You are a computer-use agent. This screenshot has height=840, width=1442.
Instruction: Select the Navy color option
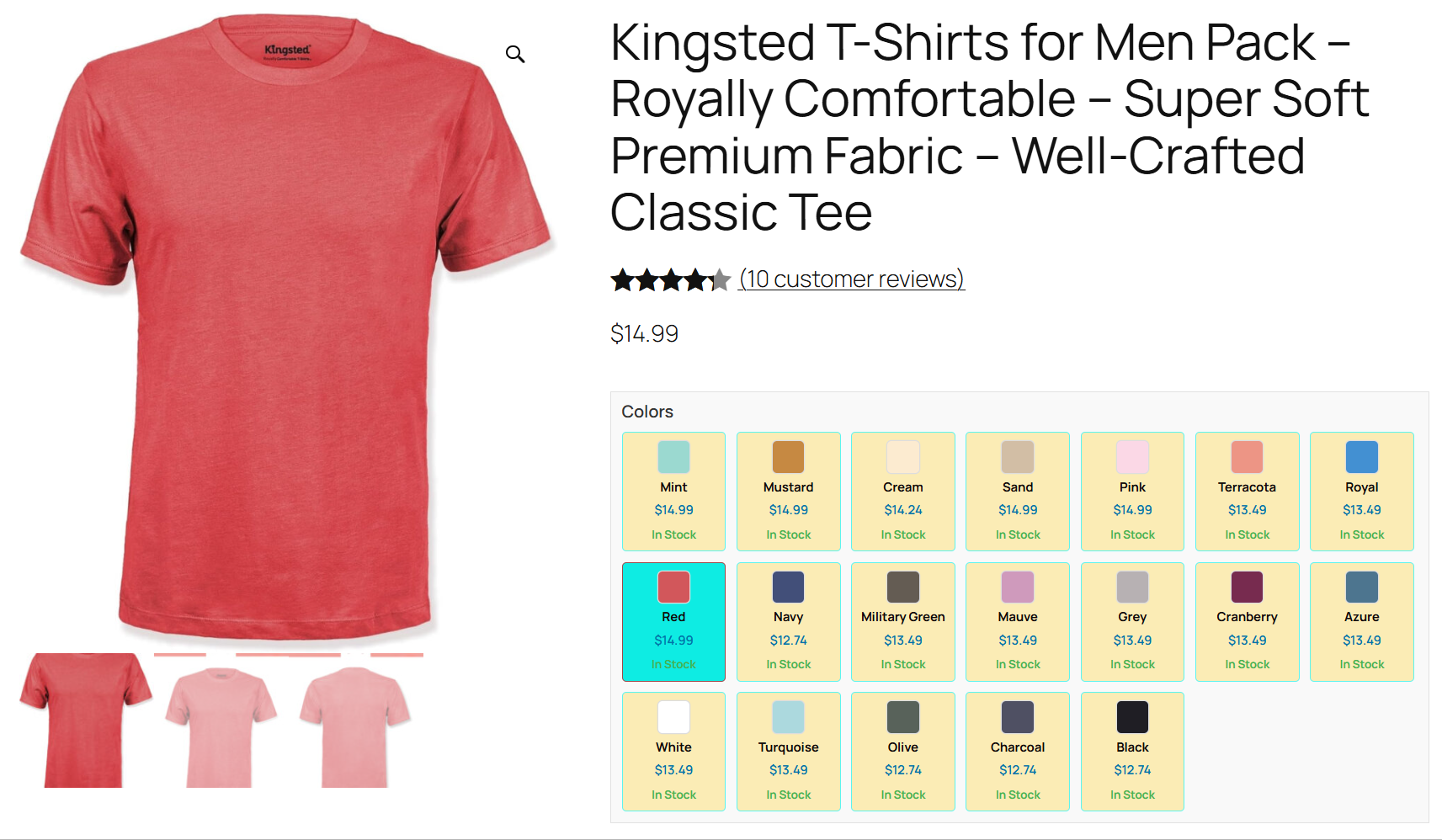pyautogui.click(x=788, y=621)
